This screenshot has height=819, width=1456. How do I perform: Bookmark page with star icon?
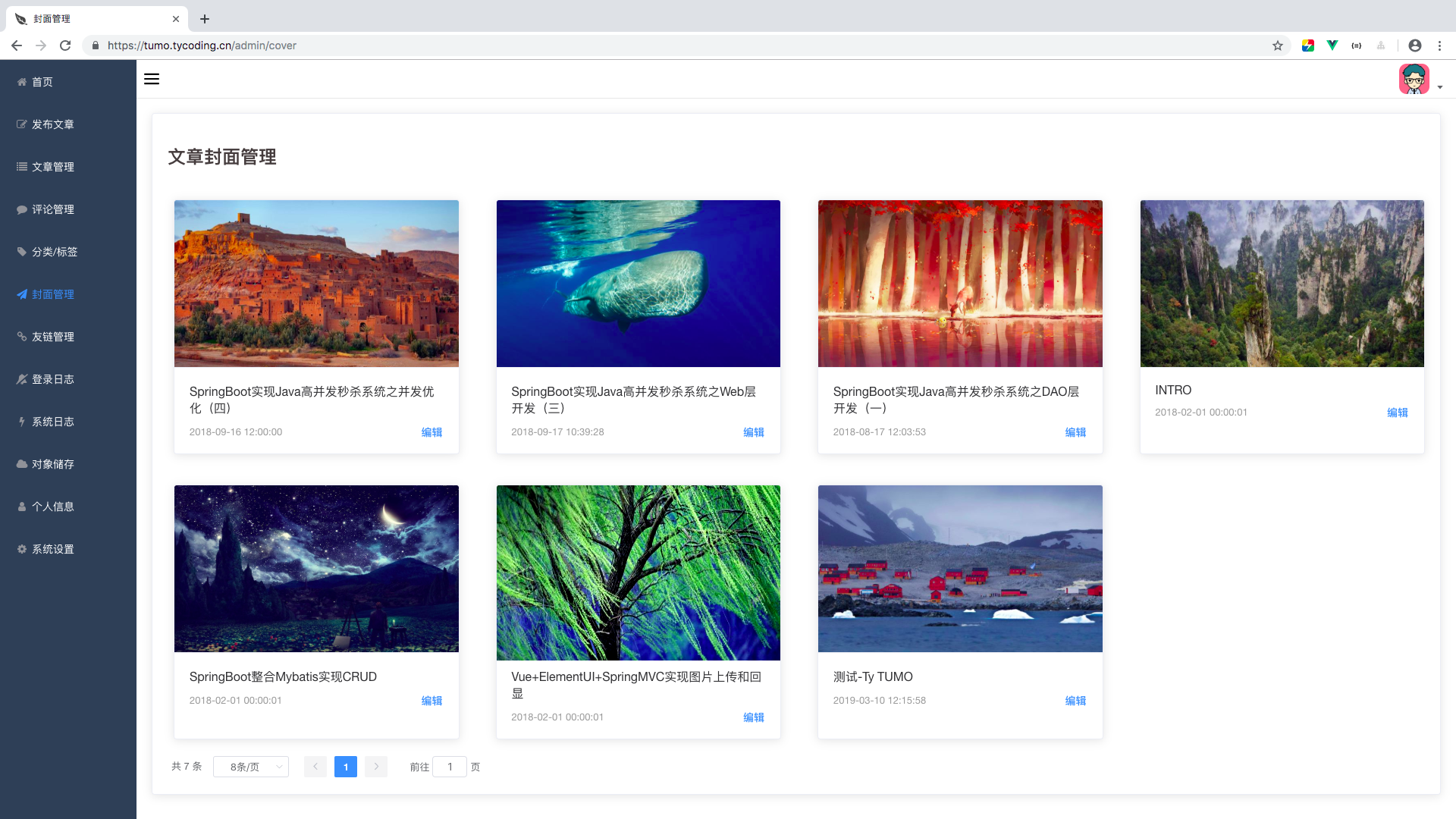pyautogui.click(x=1278, y=45)
